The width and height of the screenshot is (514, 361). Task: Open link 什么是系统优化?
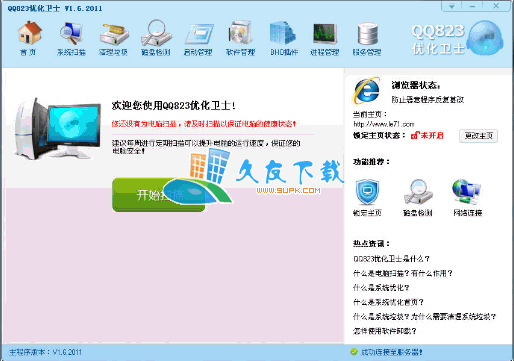(381, 288)
